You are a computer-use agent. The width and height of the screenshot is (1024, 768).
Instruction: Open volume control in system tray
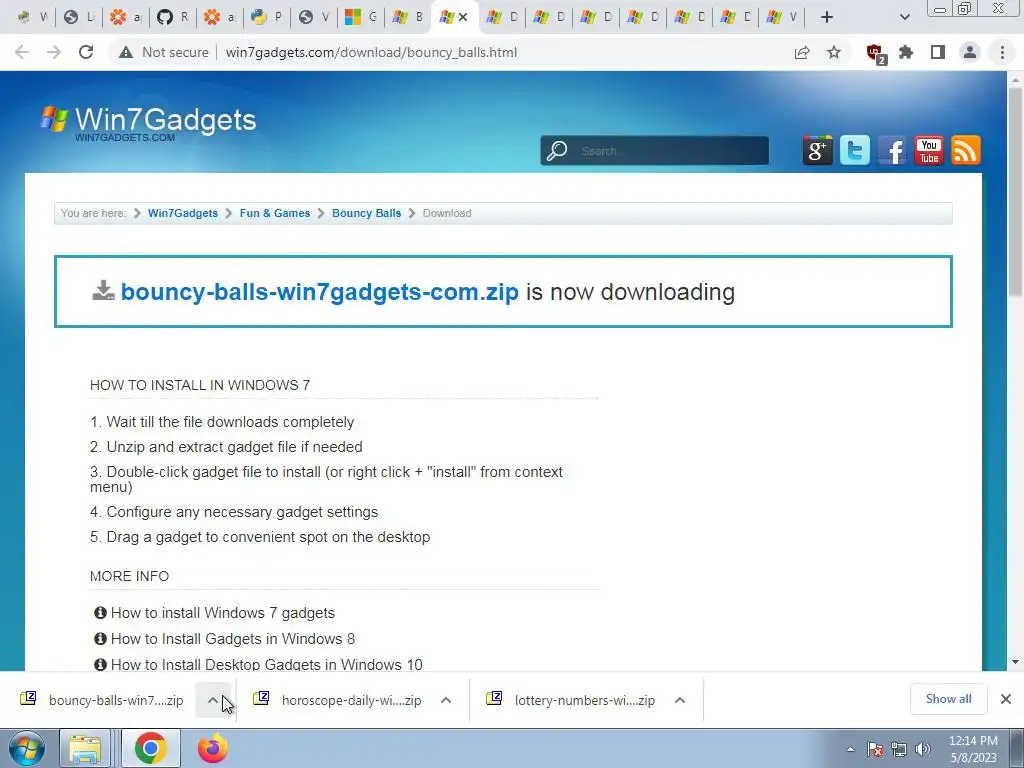coord(923,749)
